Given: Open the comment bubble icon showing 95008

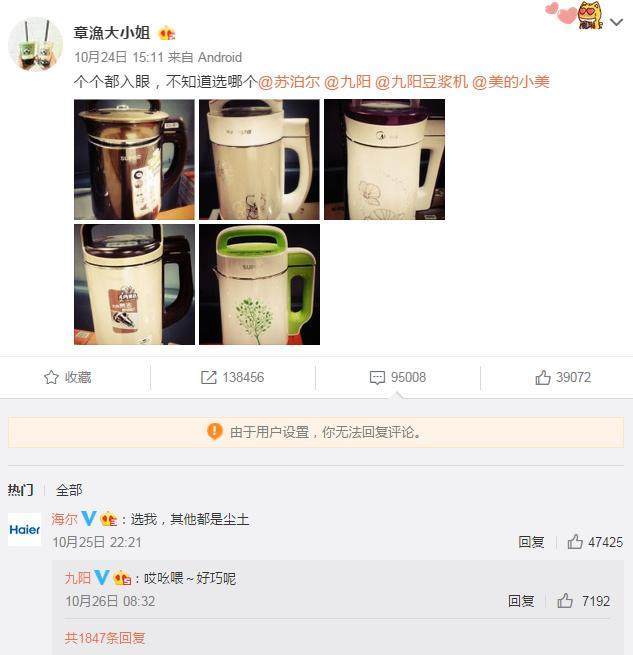Looking at the screenshot, I should (377, 377).
